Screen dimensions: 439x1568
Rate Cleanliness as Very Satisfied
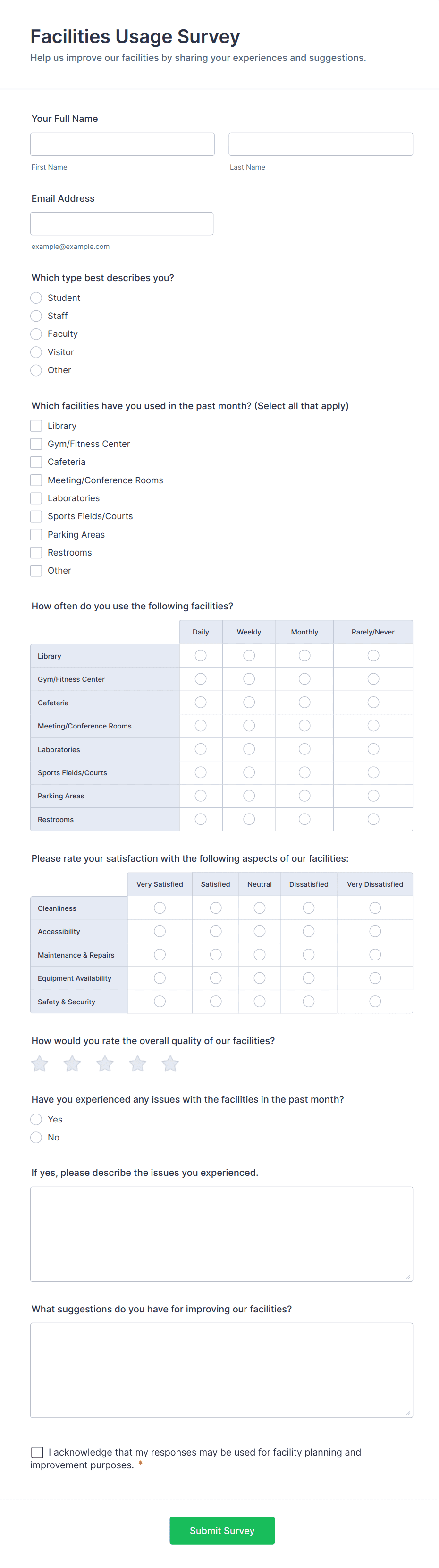coord(160,908)
